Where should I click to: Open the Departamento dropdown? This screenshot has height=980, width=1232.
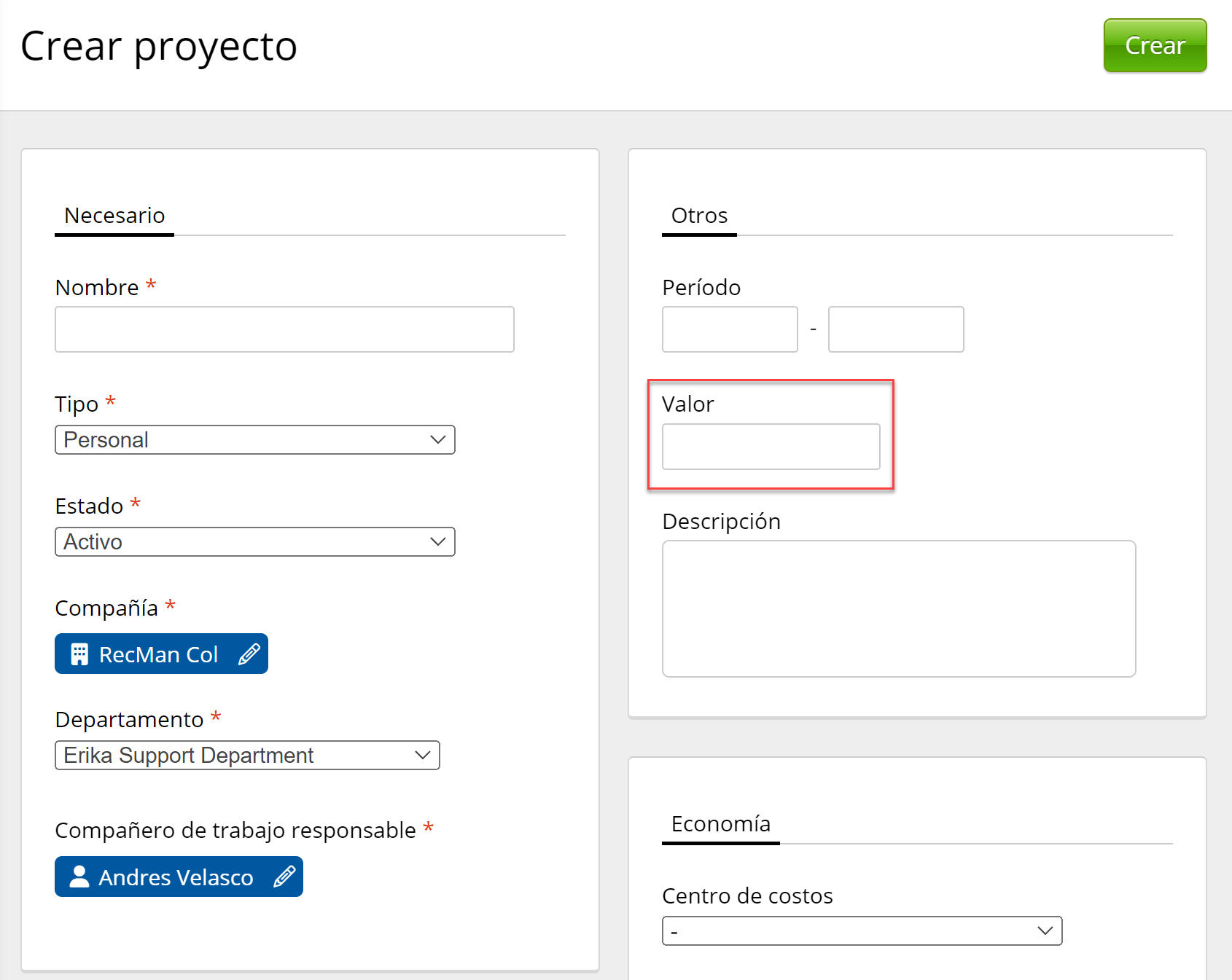coord(247,756)
